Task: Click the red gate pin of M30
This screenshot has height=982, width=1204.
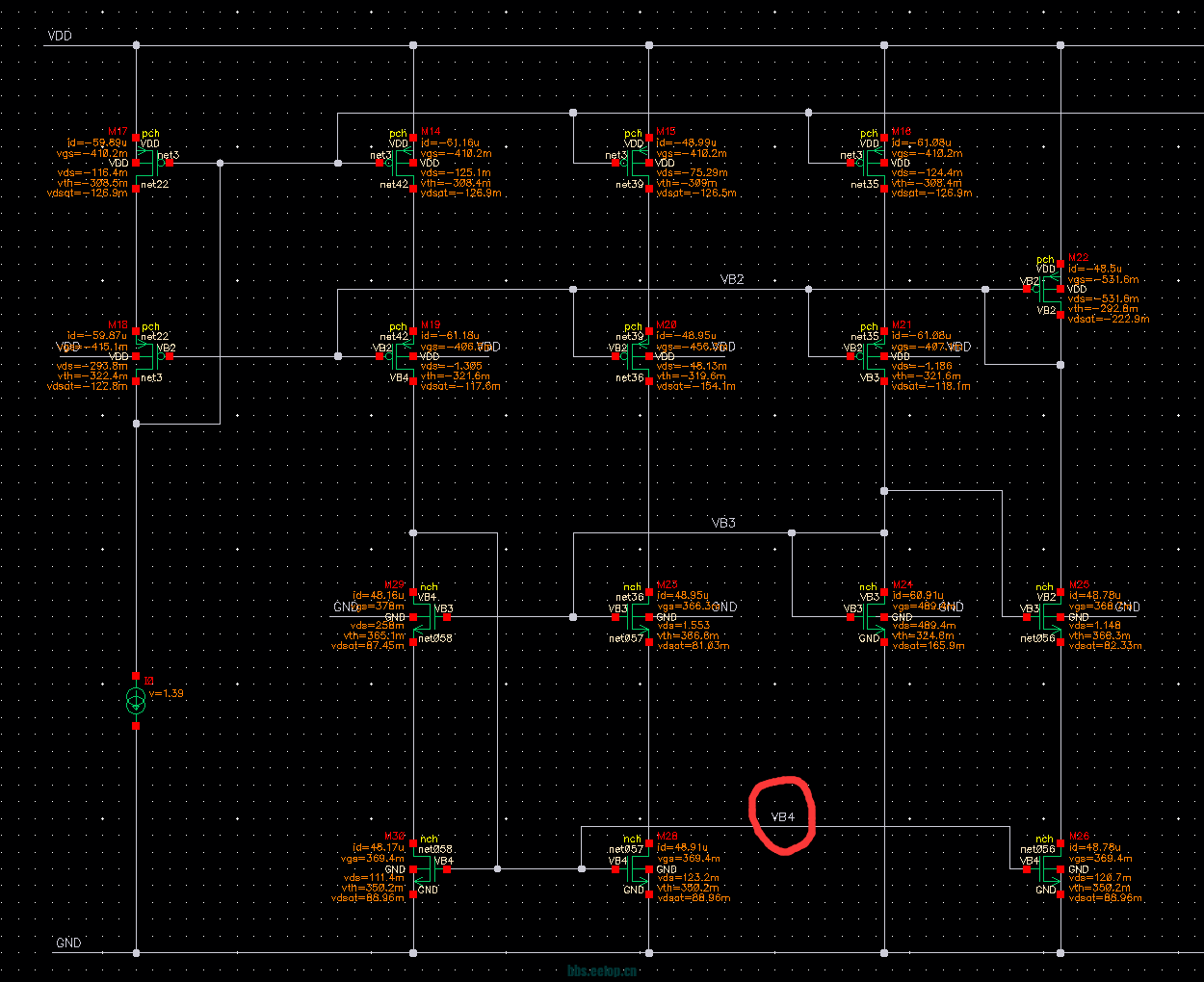Action: tap(447, 869)
